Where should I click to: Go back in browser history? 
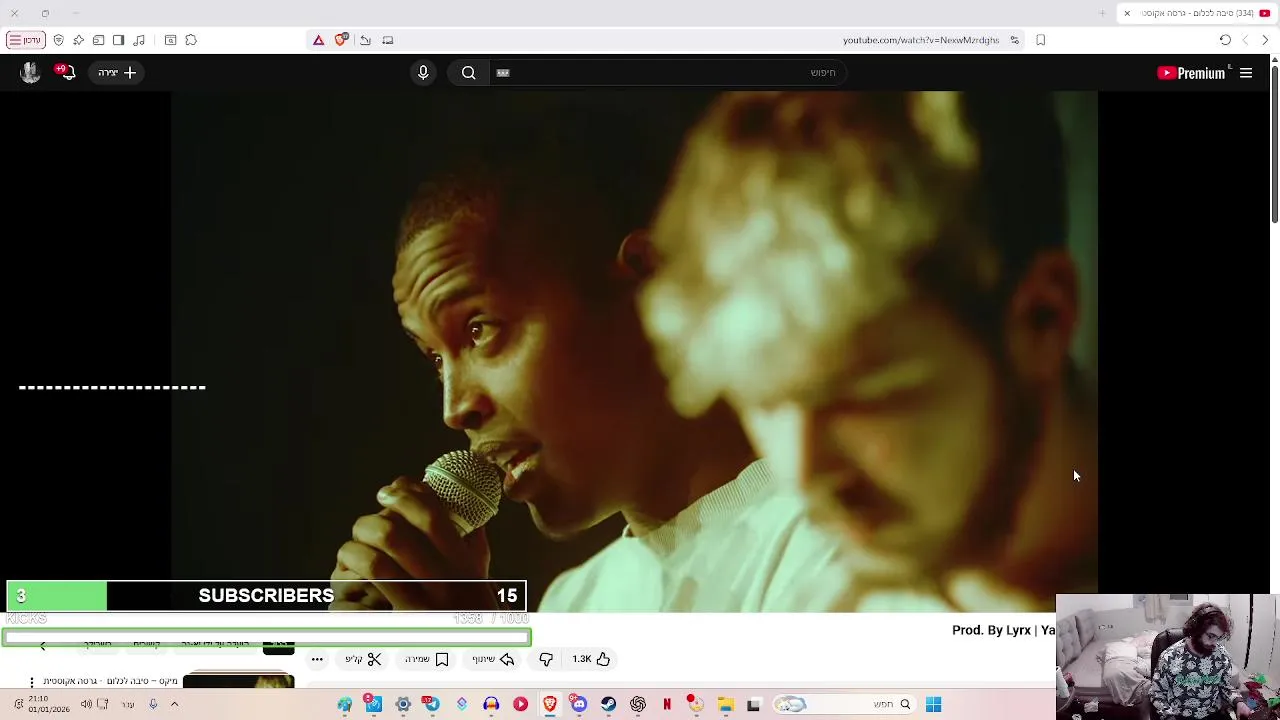coord(1265,40)
